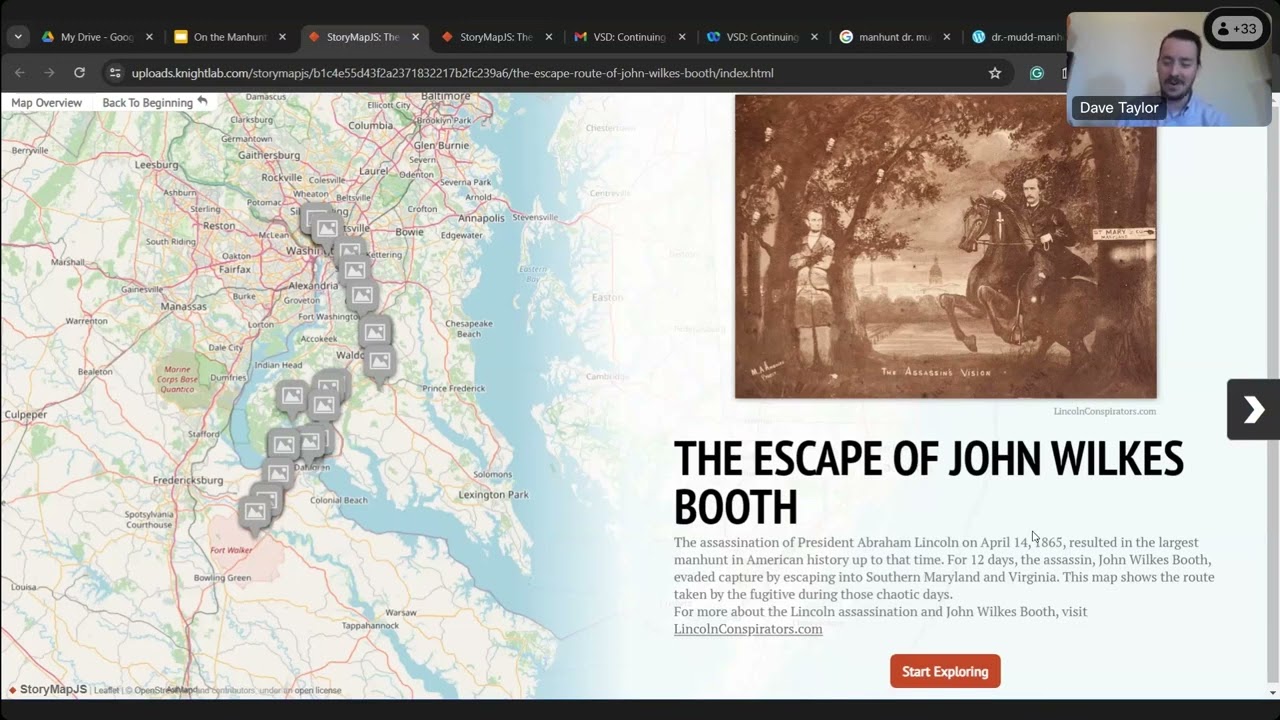This screenshot has width=1280, height=720.
Task: Select the second StoryMapJS tab
Action: 496,37
